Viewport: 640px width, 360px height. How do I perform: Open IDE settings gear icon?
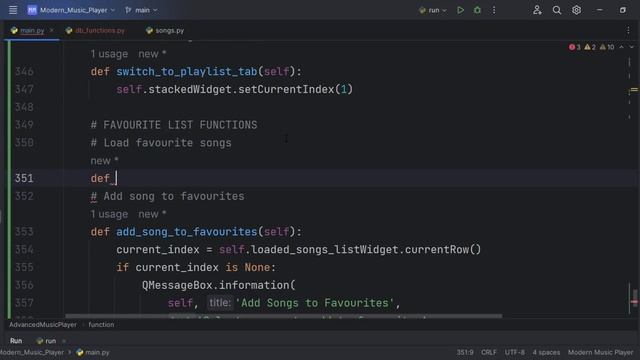click(576, 10)
